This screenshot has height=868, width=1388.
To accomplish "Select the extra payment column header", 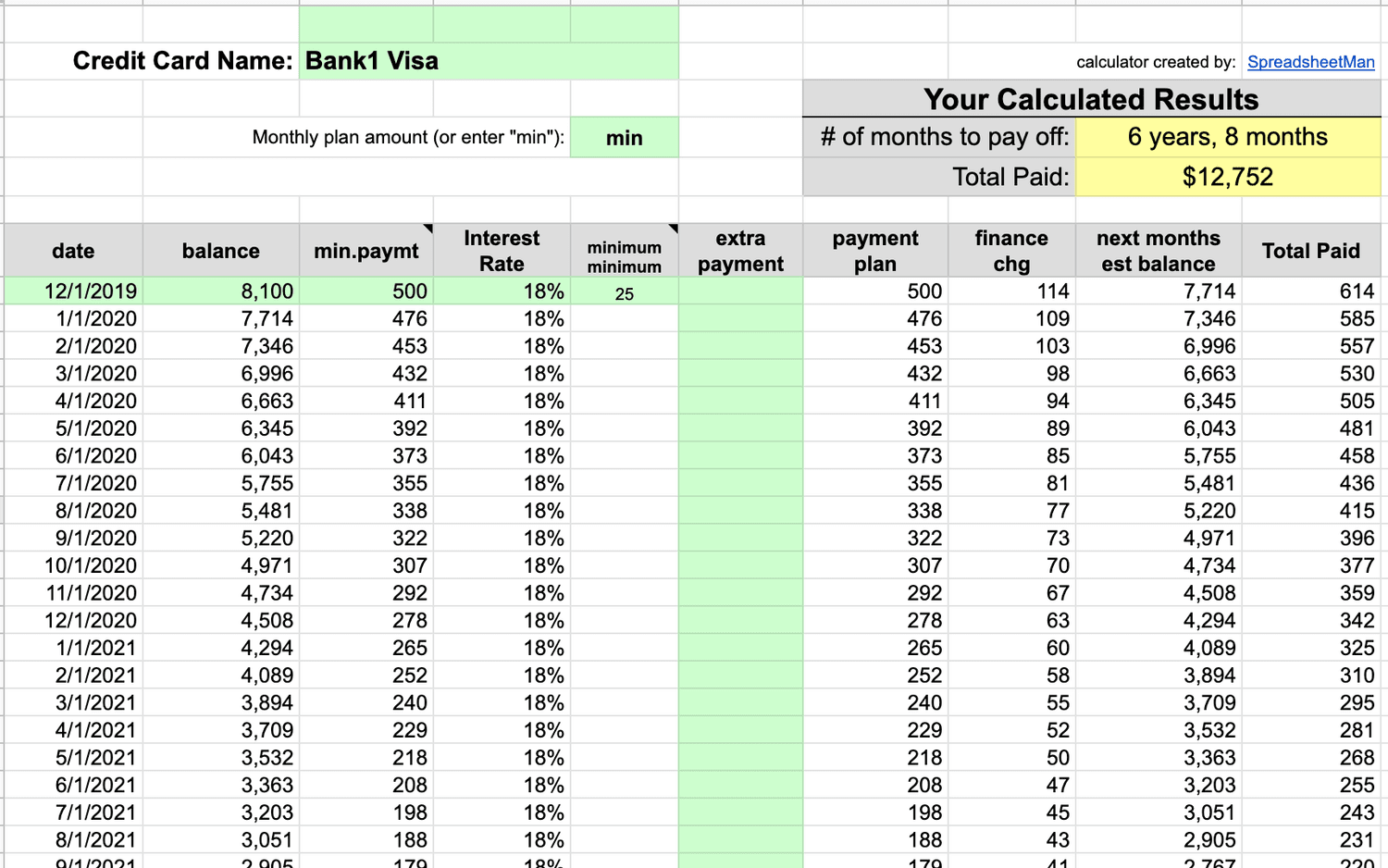I will pyautogui.click(x=741, y=251).
